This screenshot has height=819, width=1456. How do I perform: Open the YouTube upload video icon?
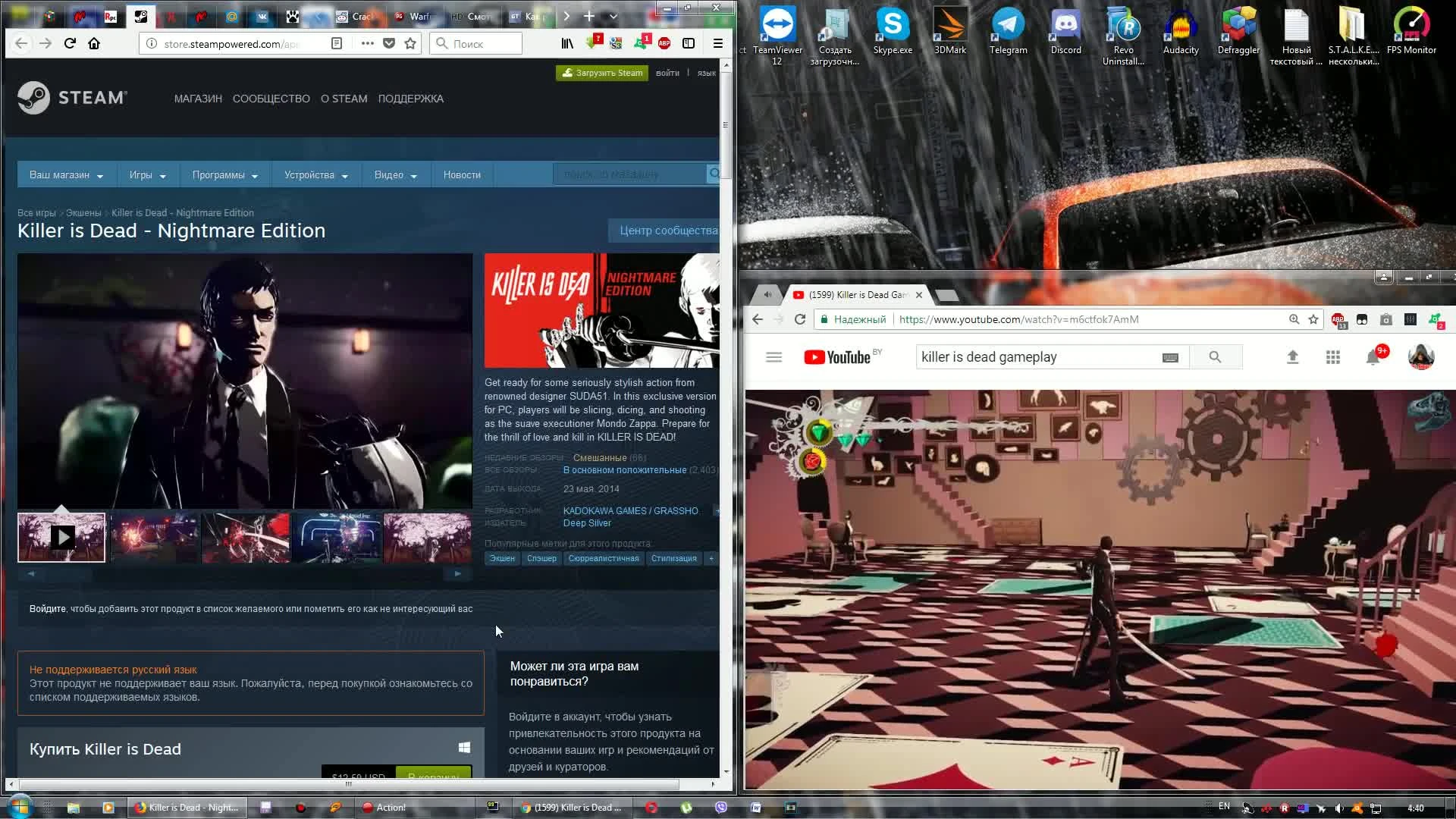pyautogui.click(x=1293, y=357)
